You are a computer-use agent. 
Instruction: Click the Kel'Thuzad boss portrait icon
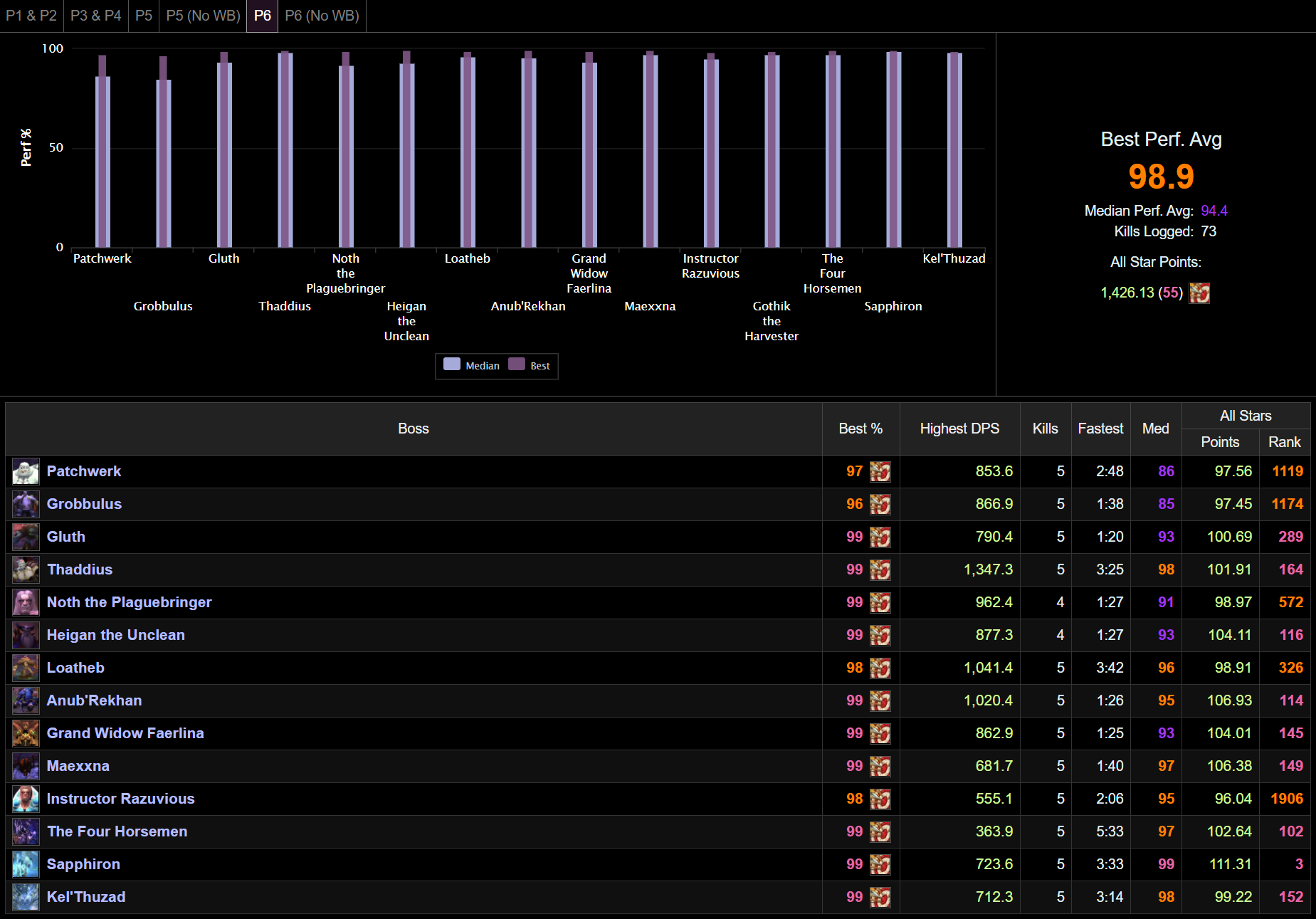coord(26,897)
